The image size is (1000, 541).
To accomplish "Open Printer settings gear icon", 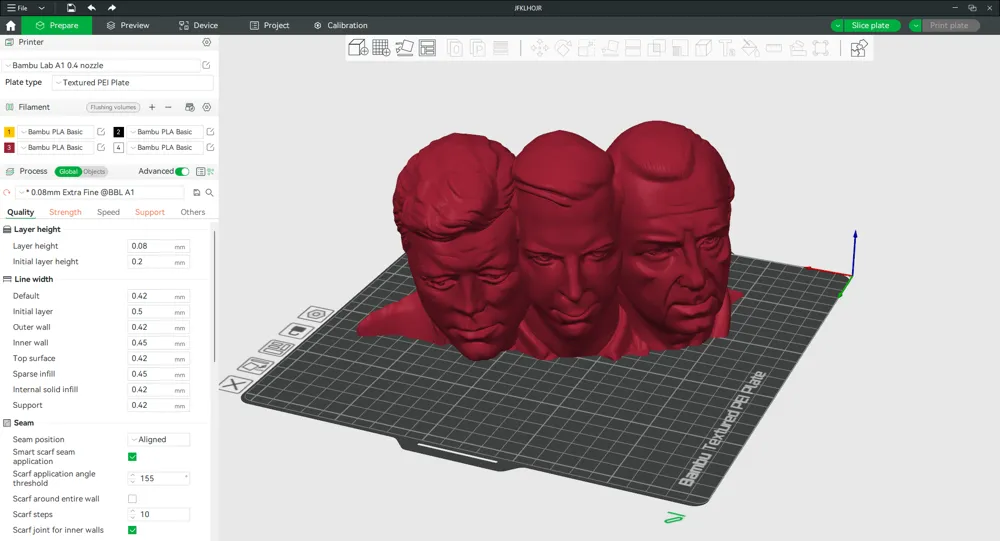I will coord(207,42).
